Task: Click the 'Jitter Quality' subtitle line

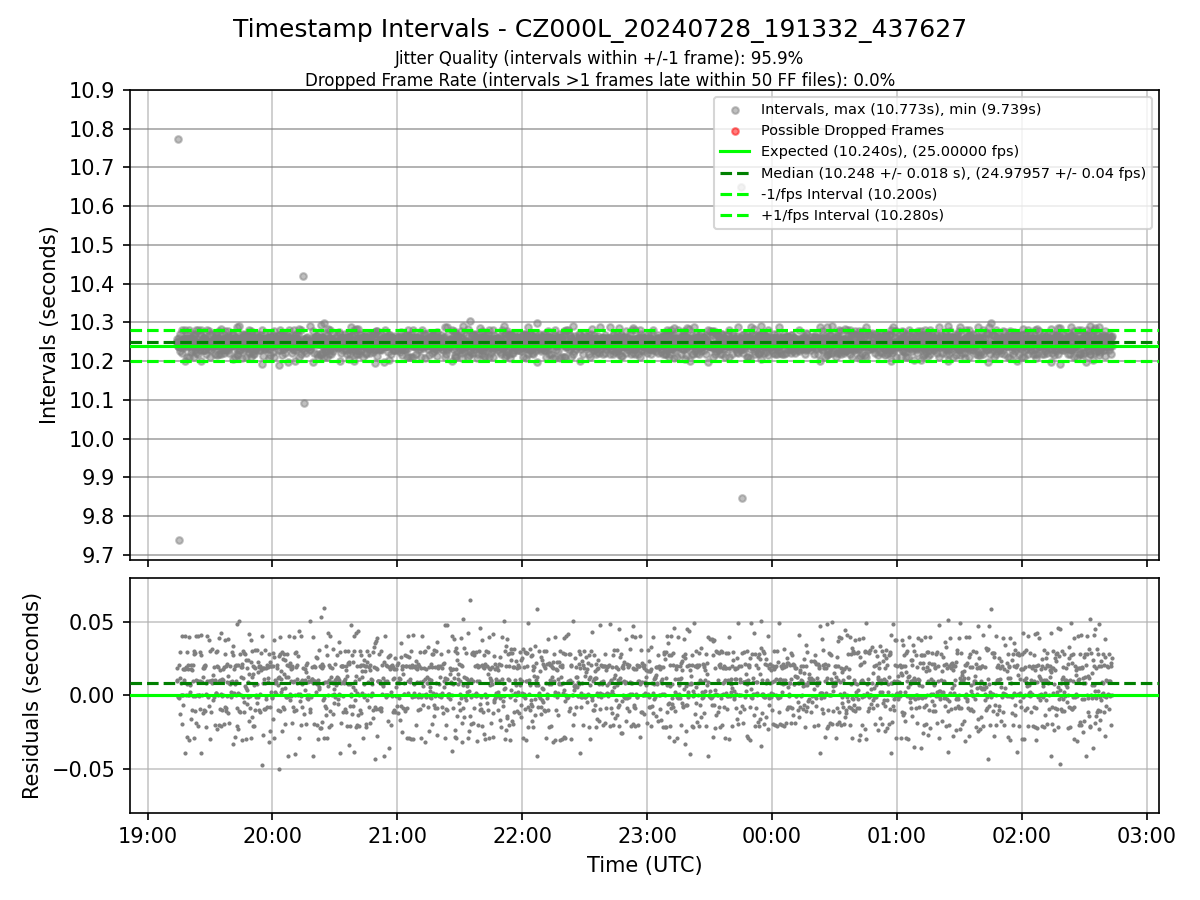Action: [x=599, y=58]
